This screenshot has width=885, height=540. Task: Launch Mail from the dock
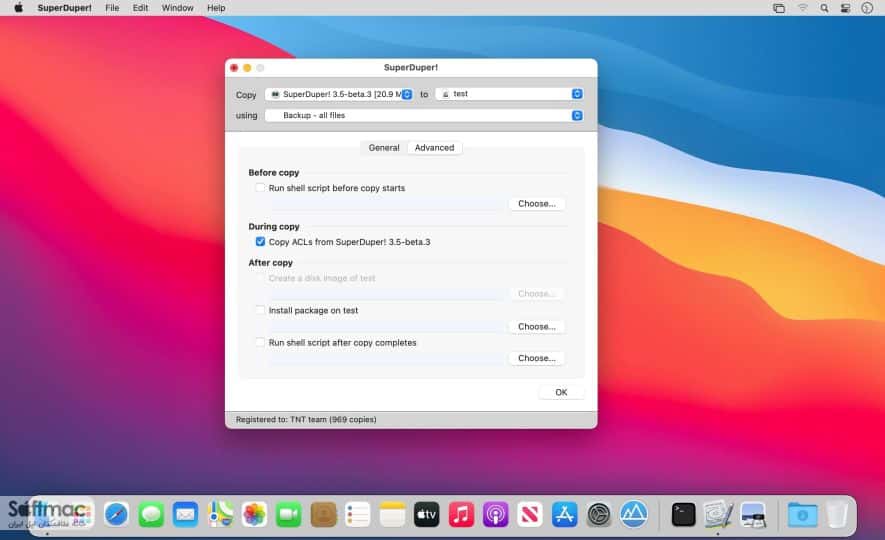[x=185, y=515]
